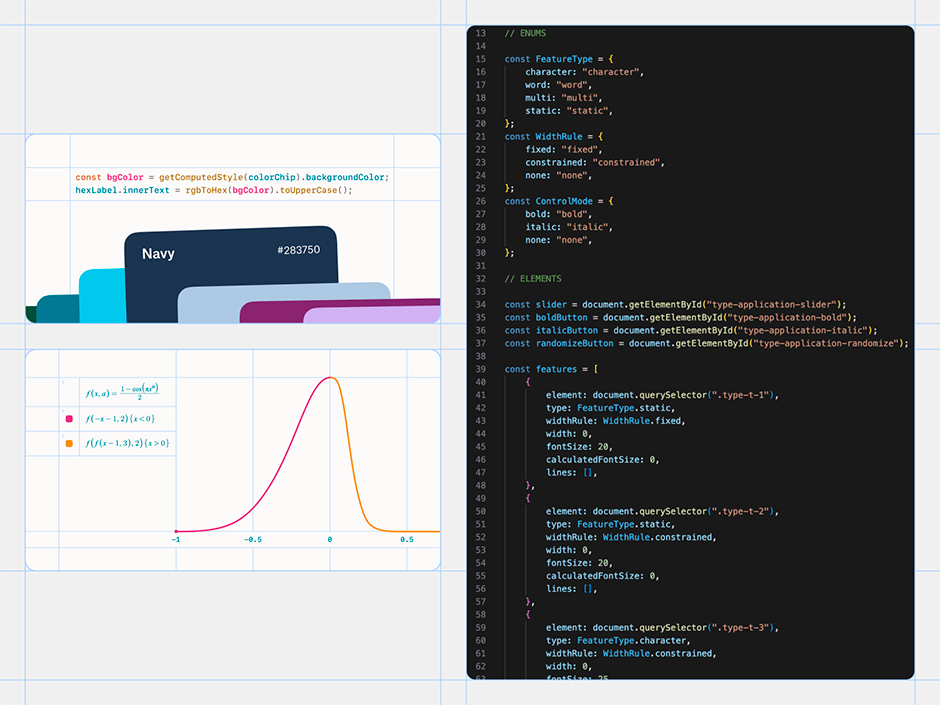Click the '-0.5' axis label on the graph
Image resolution: width=940 pixels, height=705 pixels.
pos(253,540)
